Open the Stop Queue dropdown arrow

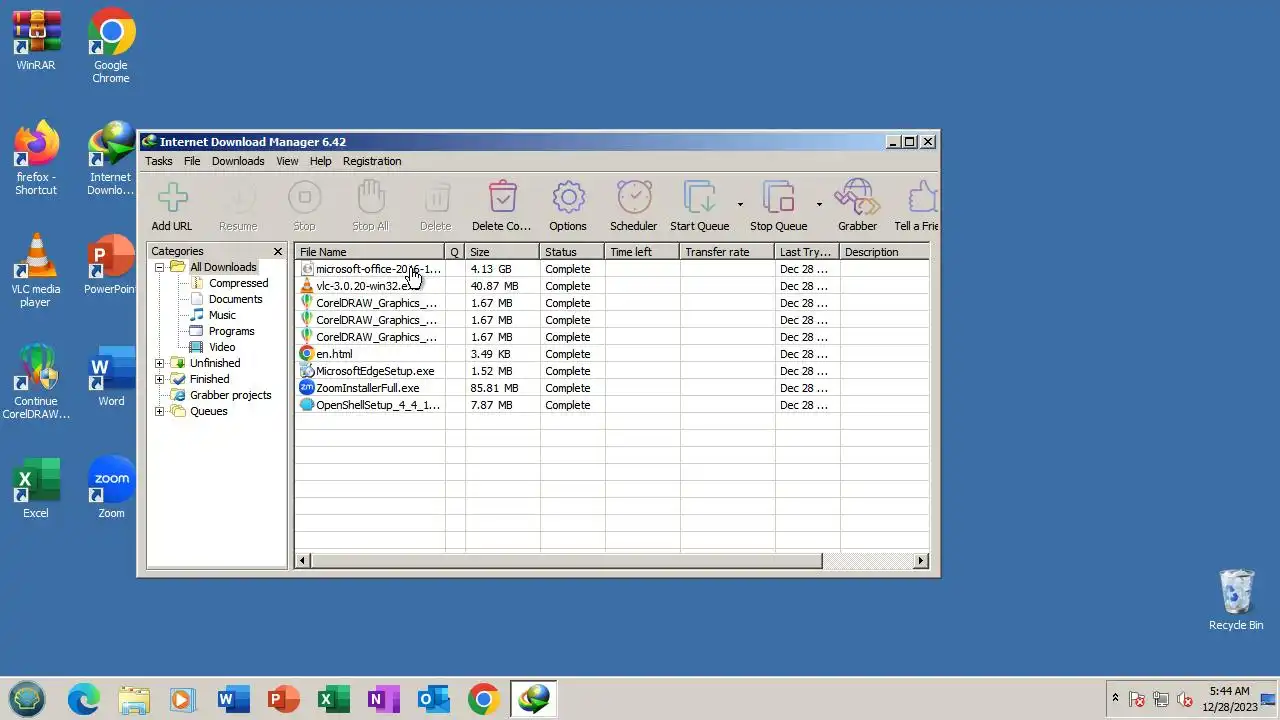(819, 205)
